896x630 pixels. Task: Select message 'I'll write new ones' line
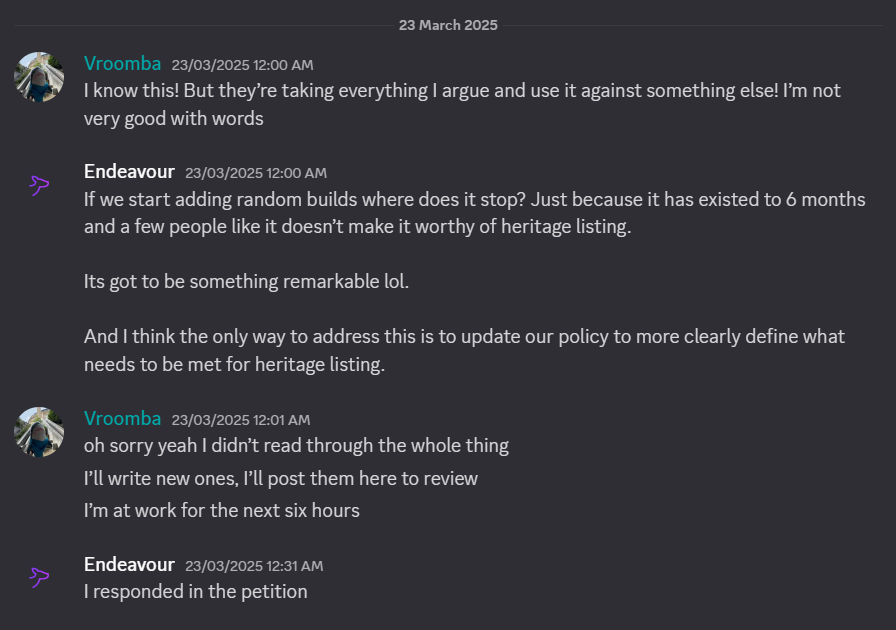coord(281,479)
